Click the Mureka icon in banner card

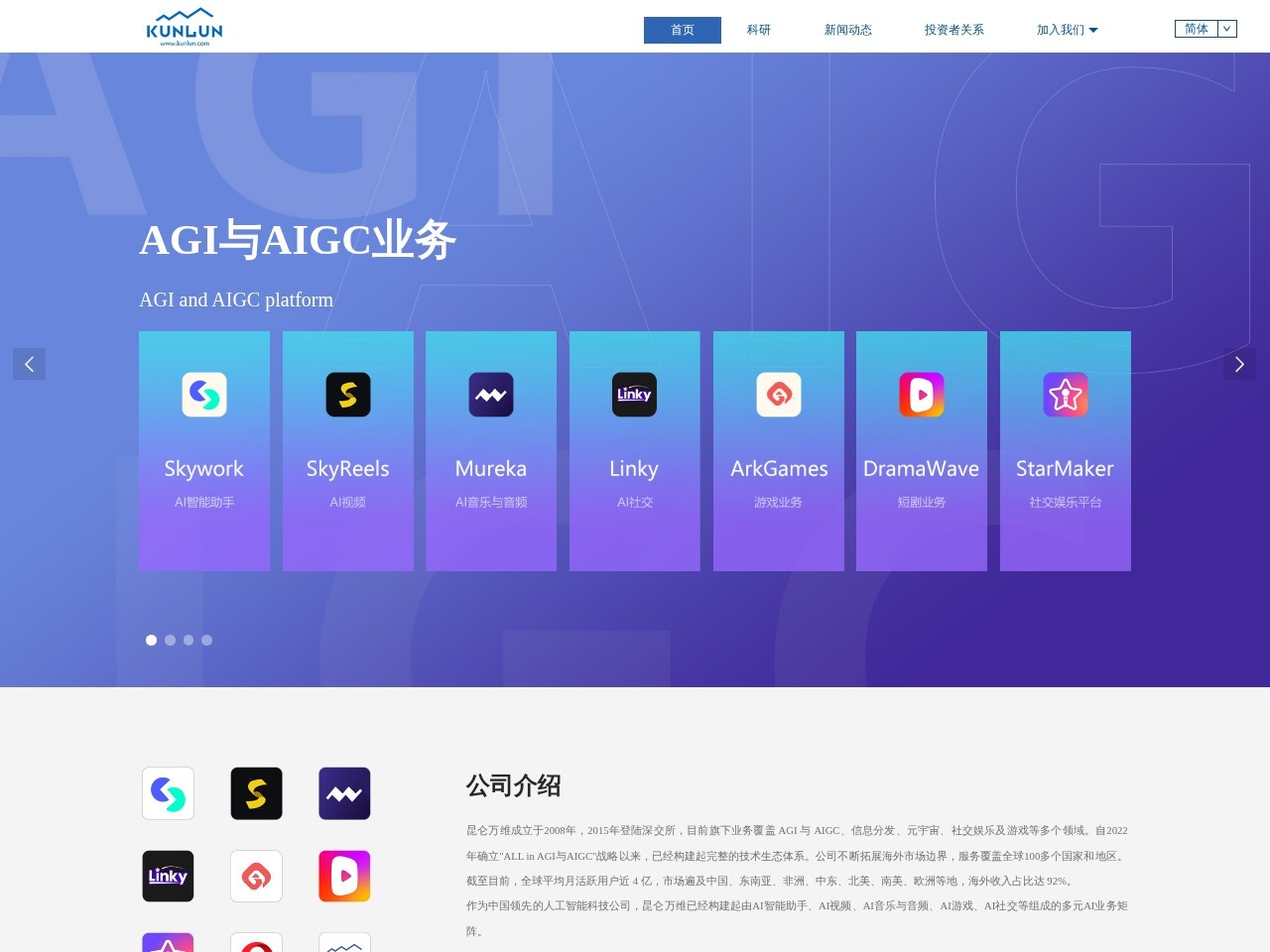tap(491, 395)
